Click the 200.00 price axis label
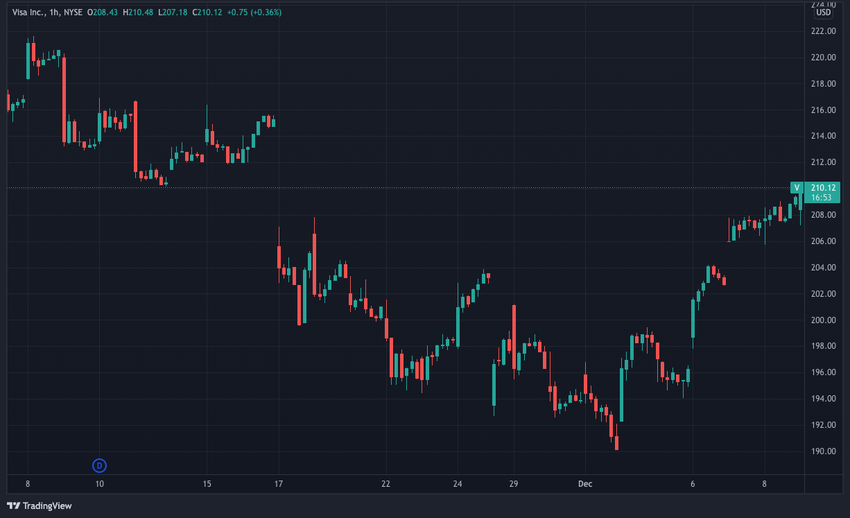This screenshot has width=850, height=518. (823, 320)
